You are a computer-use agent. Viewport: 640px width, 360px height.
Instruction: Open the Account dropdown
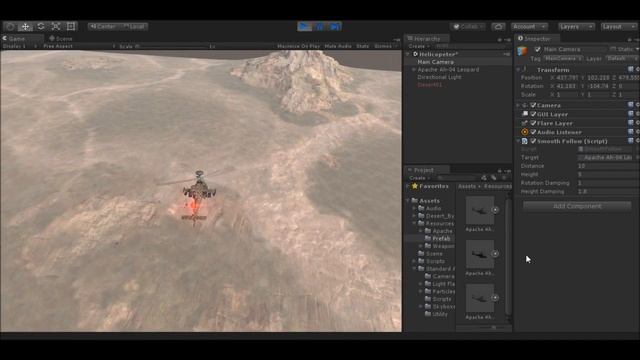[x=529, y=27]
